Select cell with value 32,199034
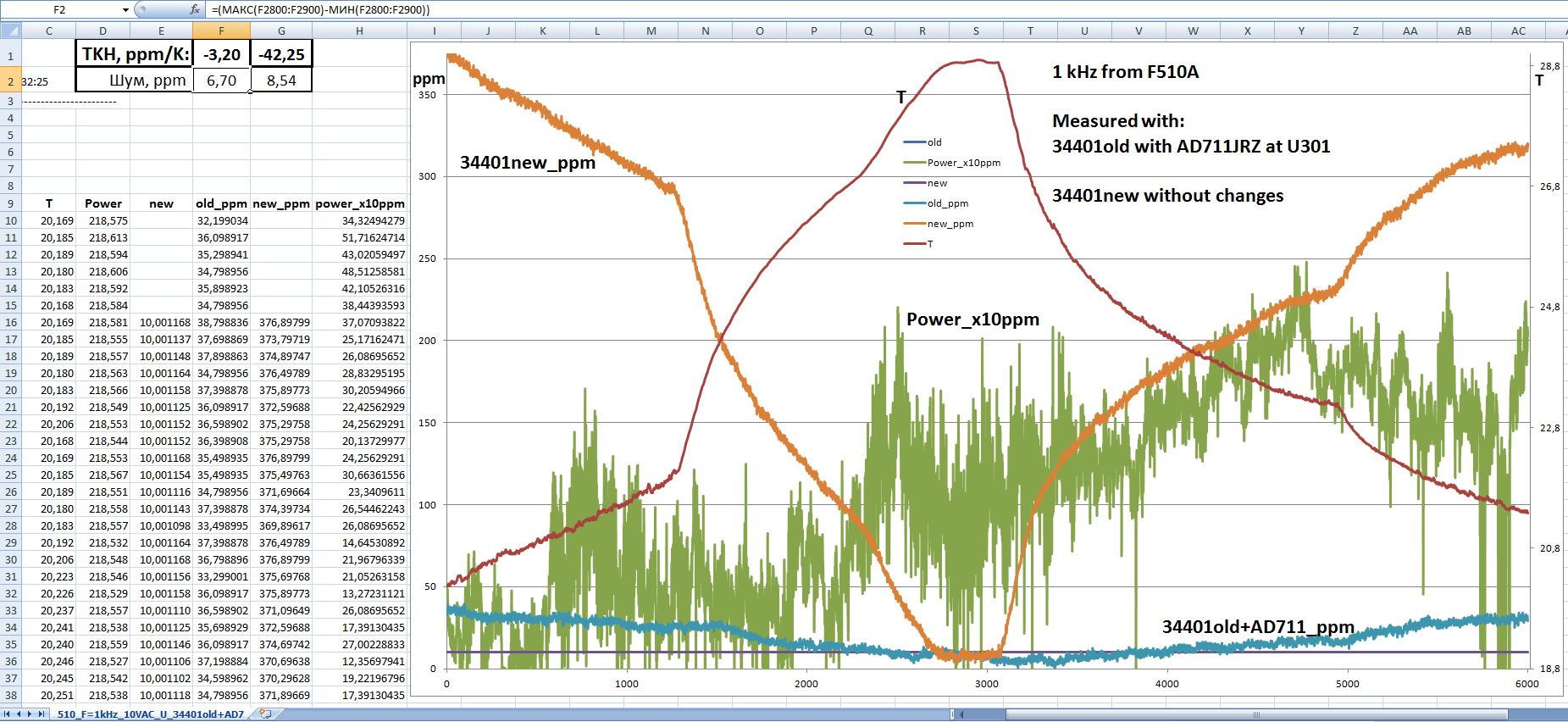The height and width of the screenshot is (722, 1568). 221,220
